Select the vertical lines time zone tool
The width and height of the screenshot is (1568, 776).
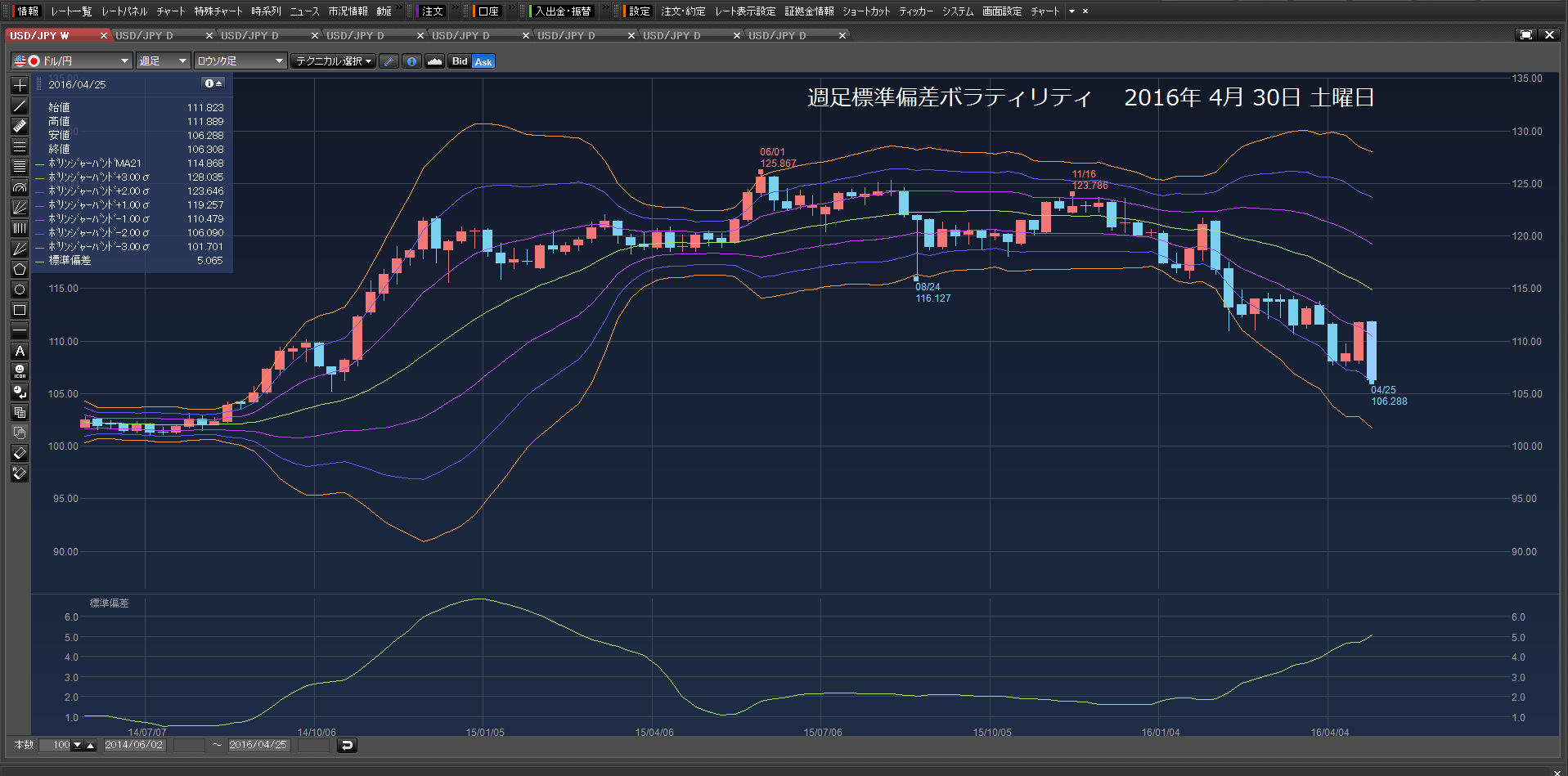(20, 228)
